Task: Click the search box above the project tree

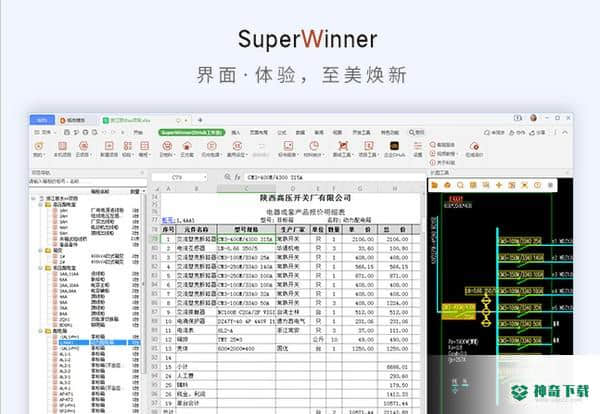Action: click(x=87, y=181)
